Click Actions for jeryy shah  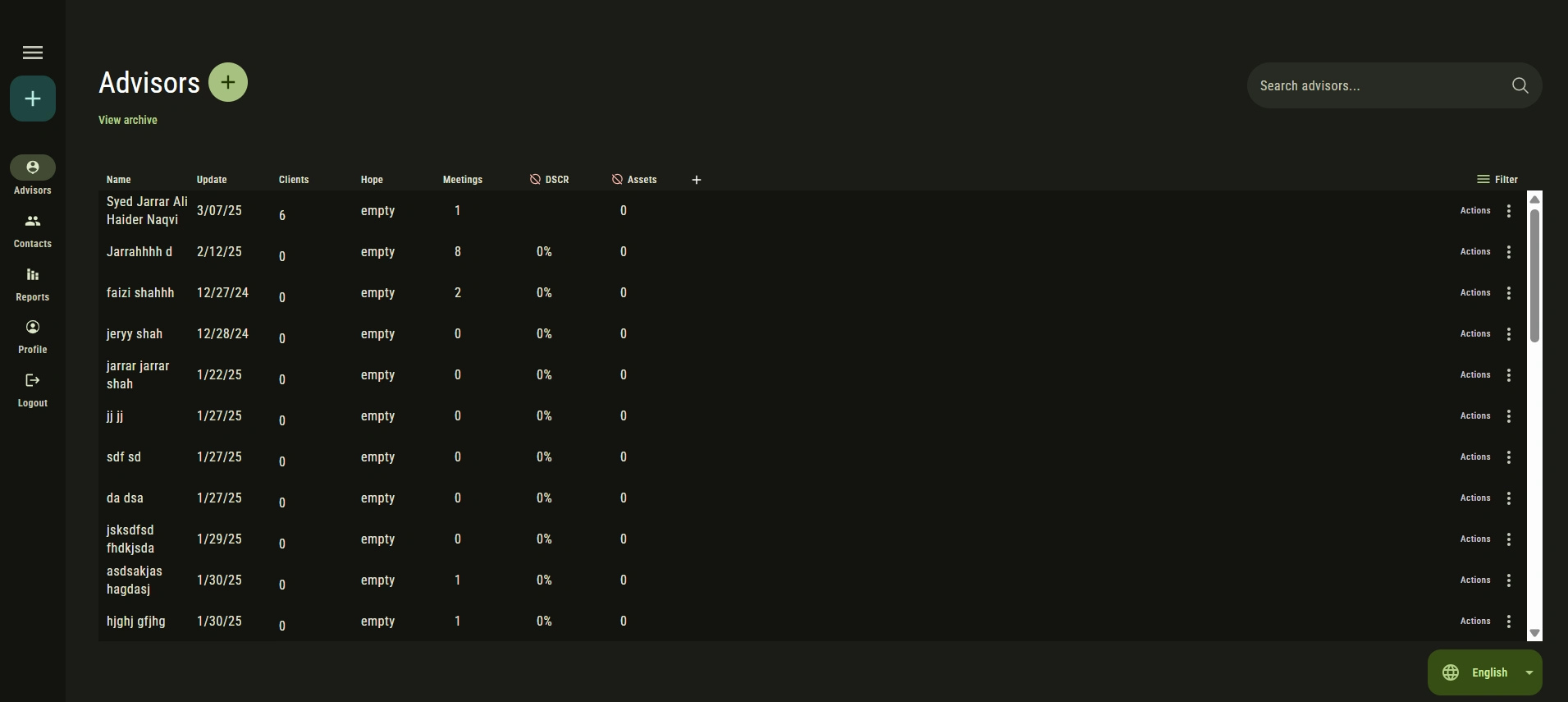[1475, 334]
